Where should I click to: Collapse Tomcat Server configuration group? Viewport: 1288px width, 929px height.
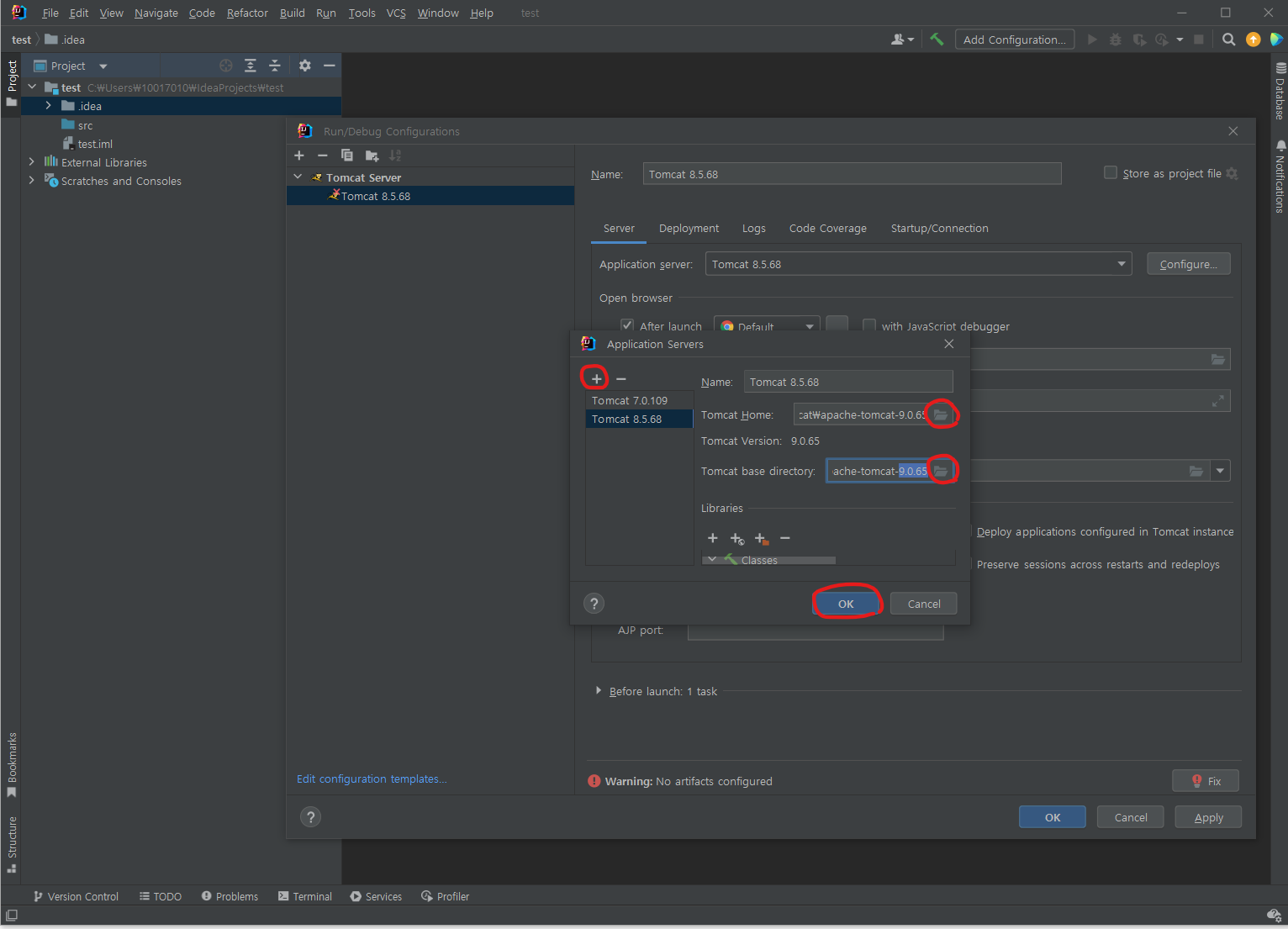point(298,177)
